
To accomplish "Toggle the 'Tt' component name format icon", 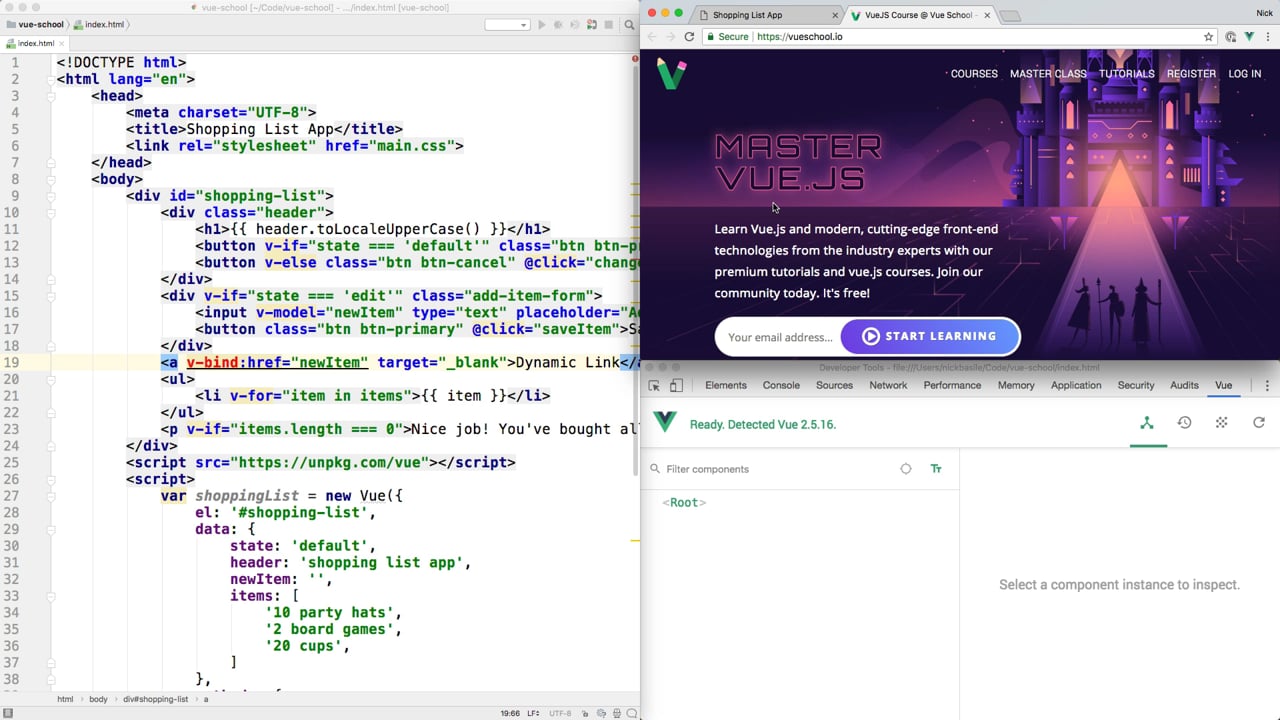I will 936,469.
